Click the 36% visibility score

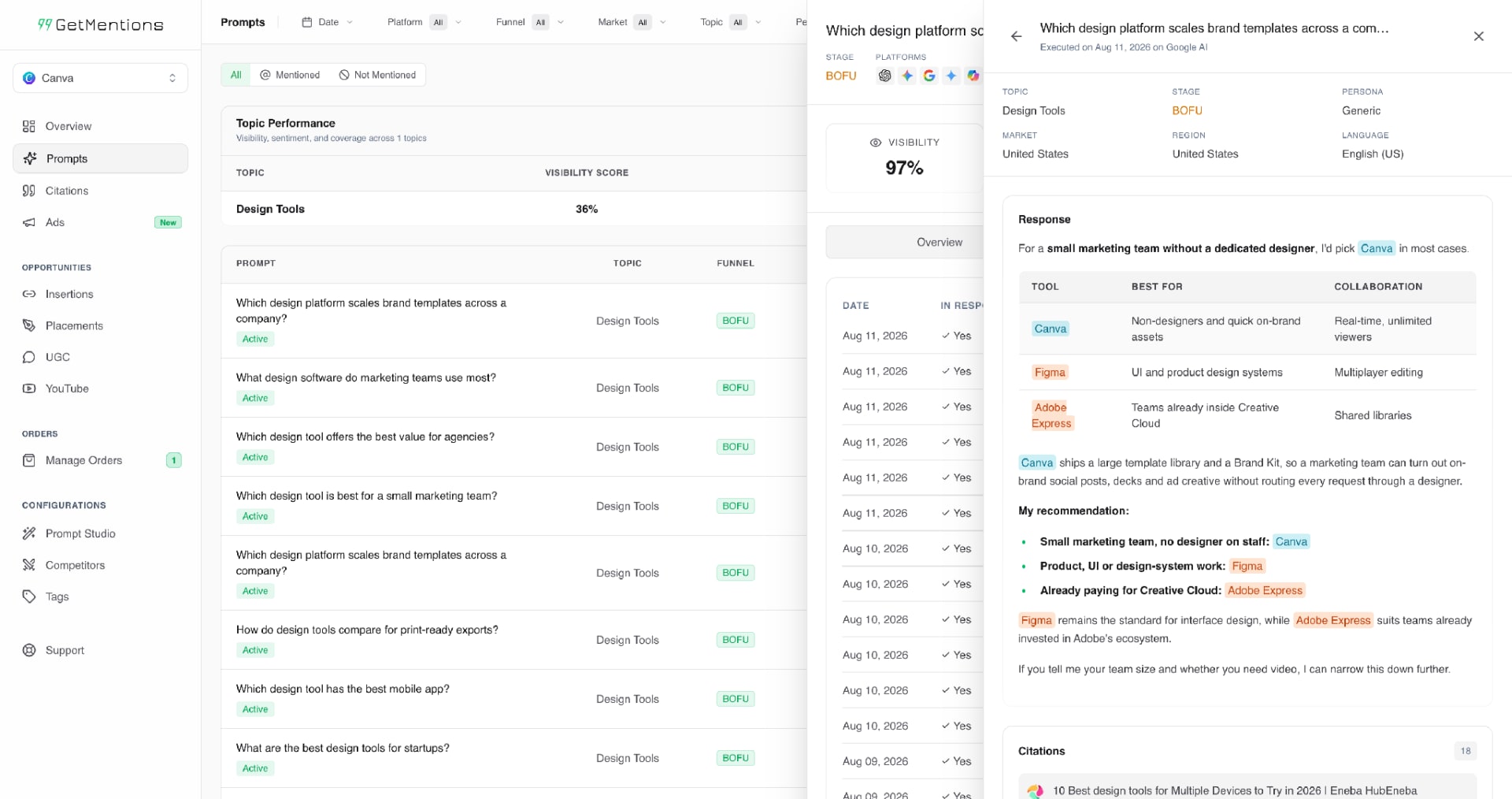(x=587, y=209)
